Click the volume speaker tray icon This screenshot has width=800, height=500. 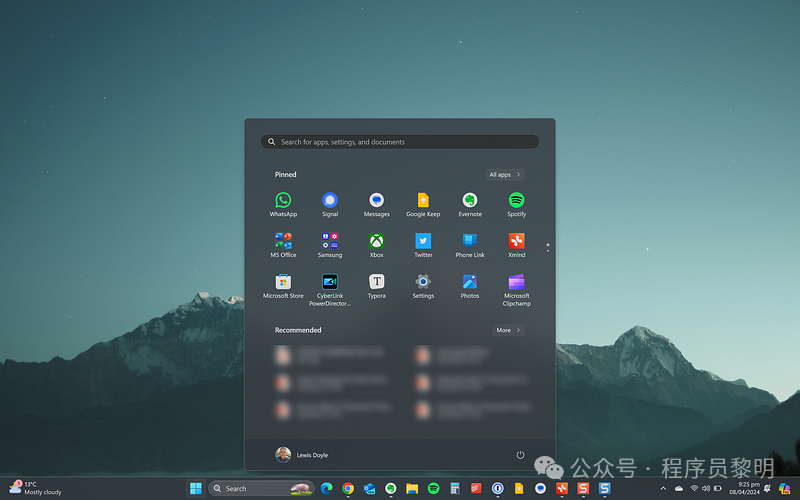(706, 488)
